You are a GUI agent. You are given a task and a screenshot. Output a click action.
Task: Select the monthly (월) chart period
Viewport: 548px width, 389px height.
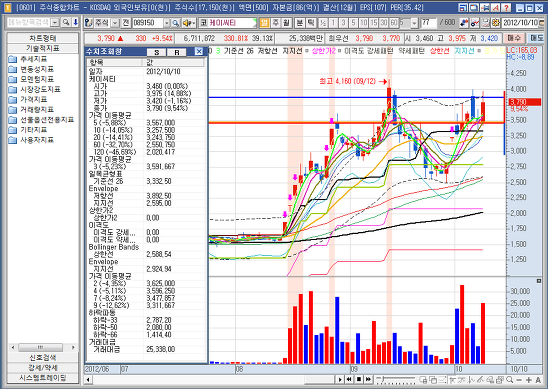286,23
